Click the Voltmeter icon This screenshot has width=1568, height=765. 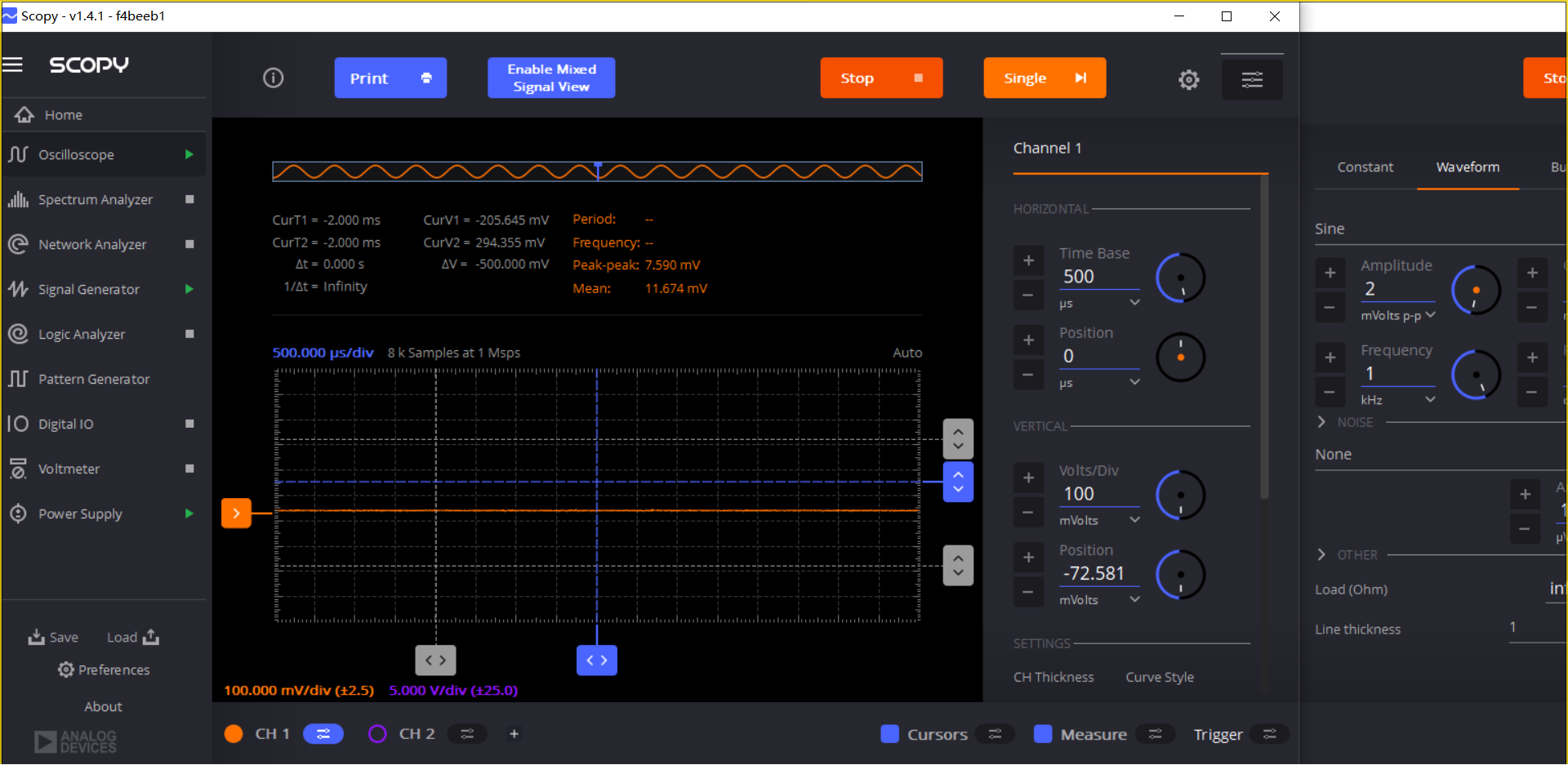coord(18,469)
